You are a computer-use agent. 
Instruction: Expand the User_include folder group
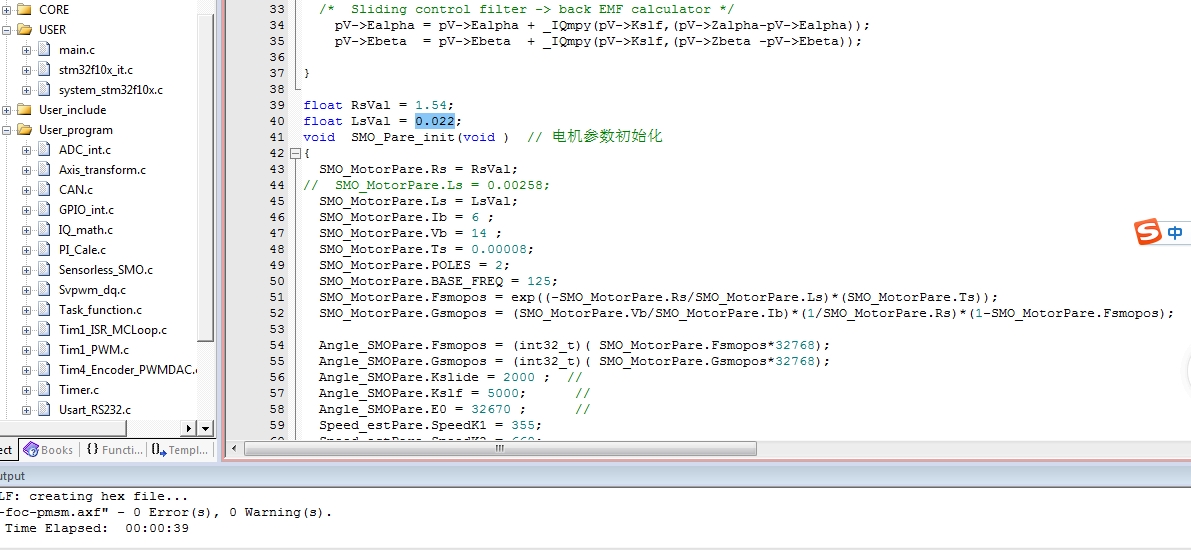6,110
